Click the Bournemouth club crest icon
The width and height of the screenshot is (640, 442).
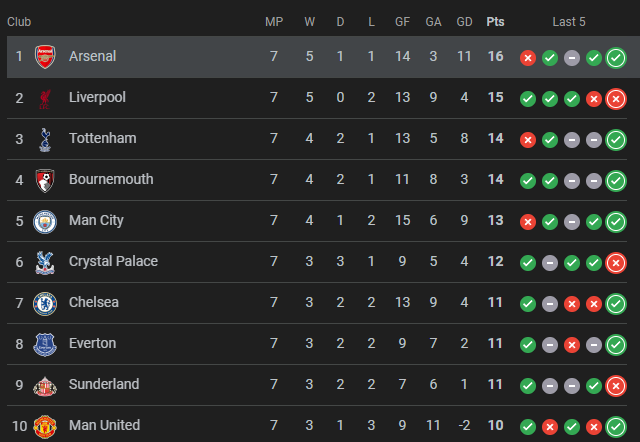point(46,180)
